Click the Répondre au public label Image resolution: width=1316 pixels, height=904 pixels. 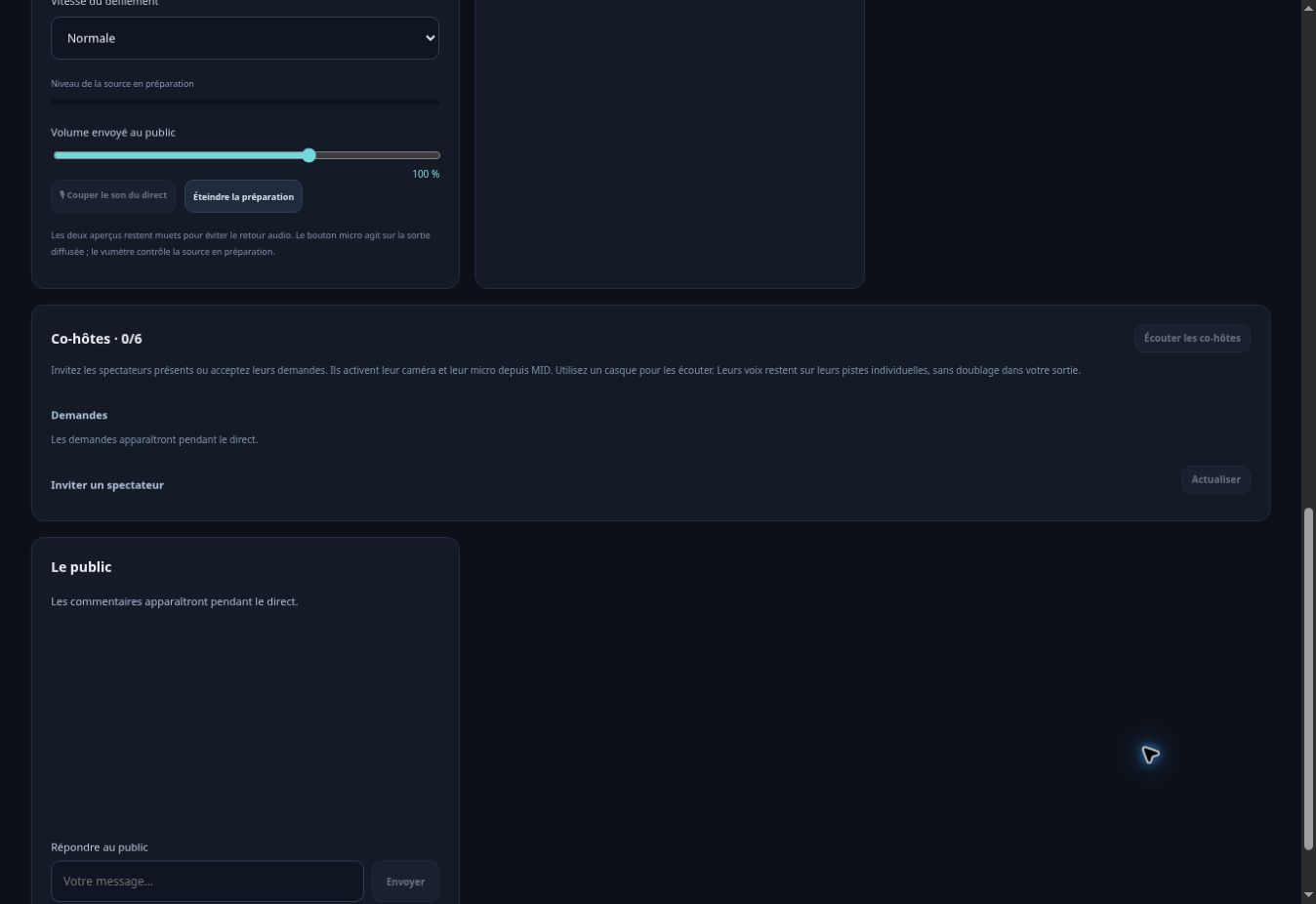click(x=100, y=847)
